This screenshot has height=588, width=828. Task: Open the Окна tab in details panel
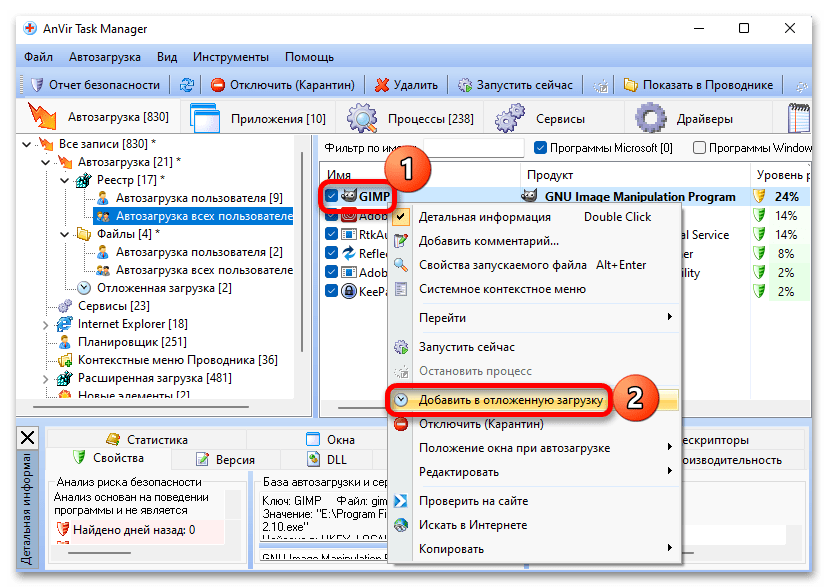click(331, 440)
